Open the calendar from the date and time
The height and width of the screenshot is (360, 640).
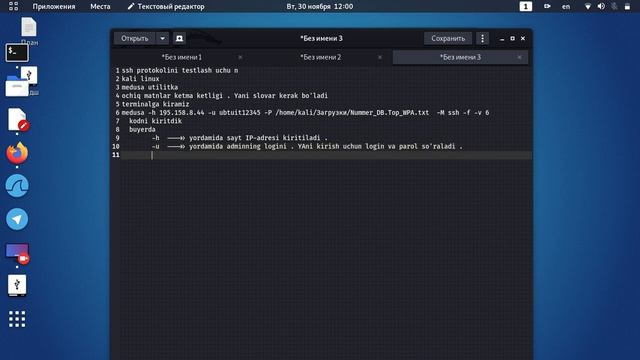pyautogui.click(x=320, y=6)
